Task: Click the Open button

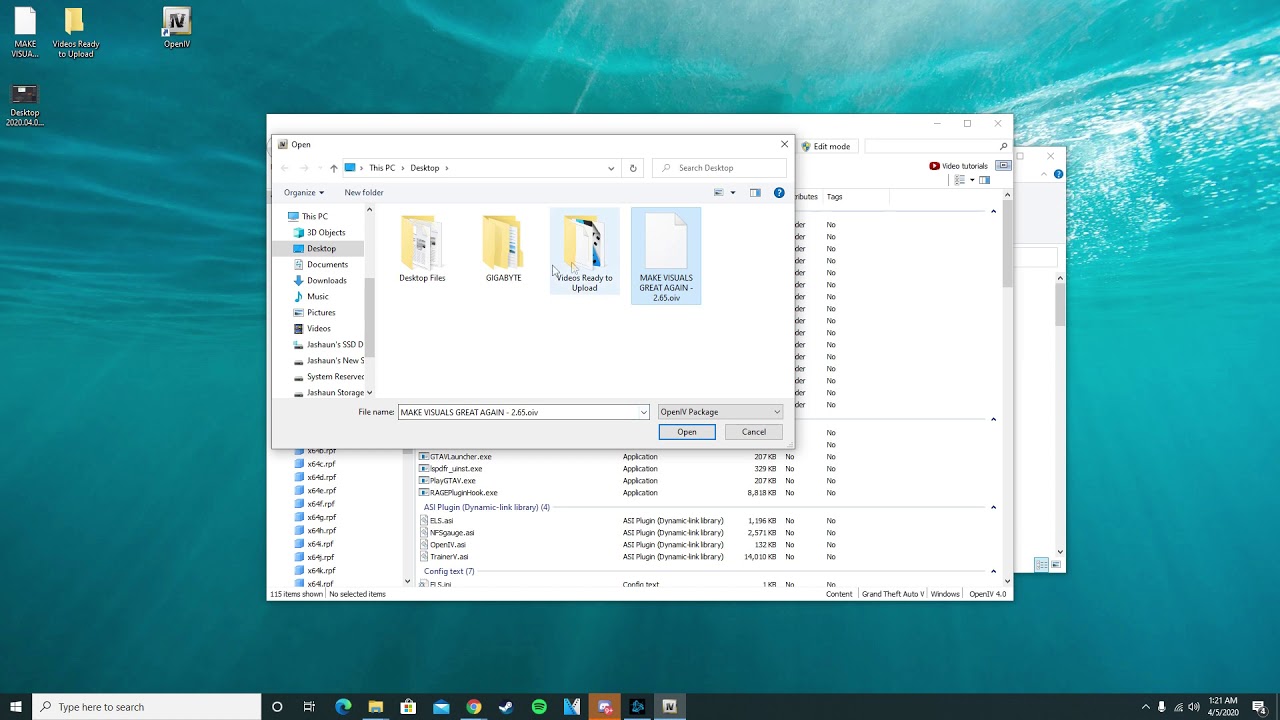Action: tap(687, 432)
